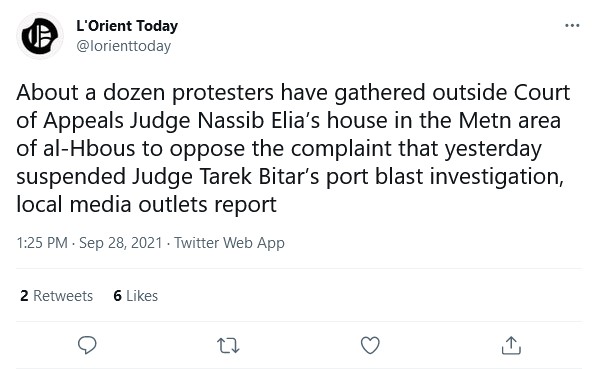Screen dimensions: 598x369
Task: Open the L'Orient Today profile avatar
Action: [x=40, y=36]
